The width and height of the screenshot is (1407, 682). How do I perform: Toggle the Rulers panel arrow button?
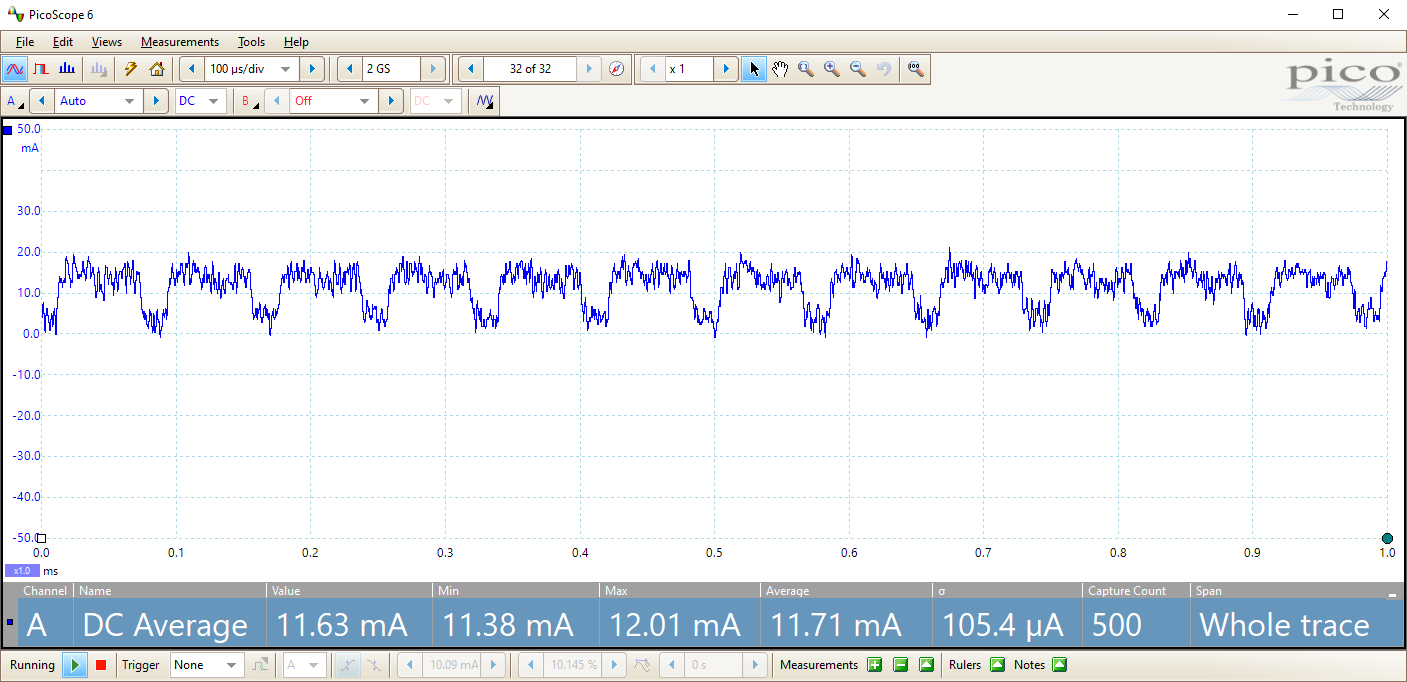(997, 665)
